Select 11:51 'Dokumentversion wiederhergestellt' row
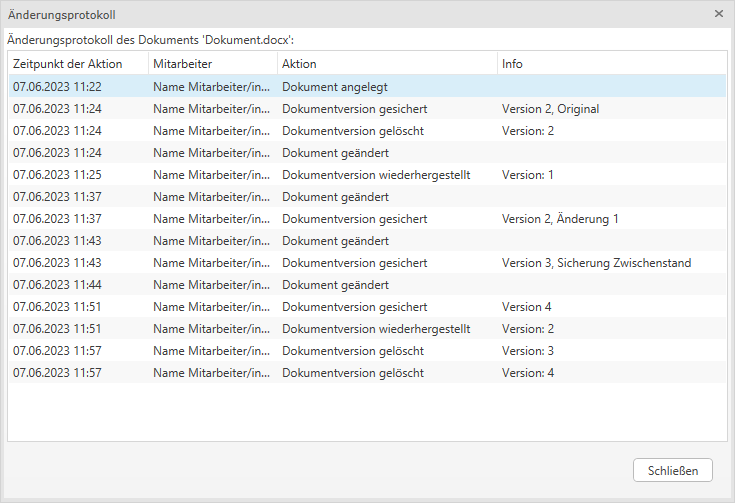Screen dimensions: 735x503 (x=376, y=329)
